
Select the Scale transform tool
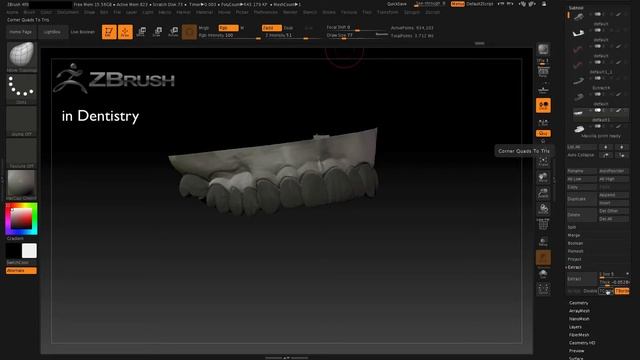pyautogui.click(x=157, y=32)
